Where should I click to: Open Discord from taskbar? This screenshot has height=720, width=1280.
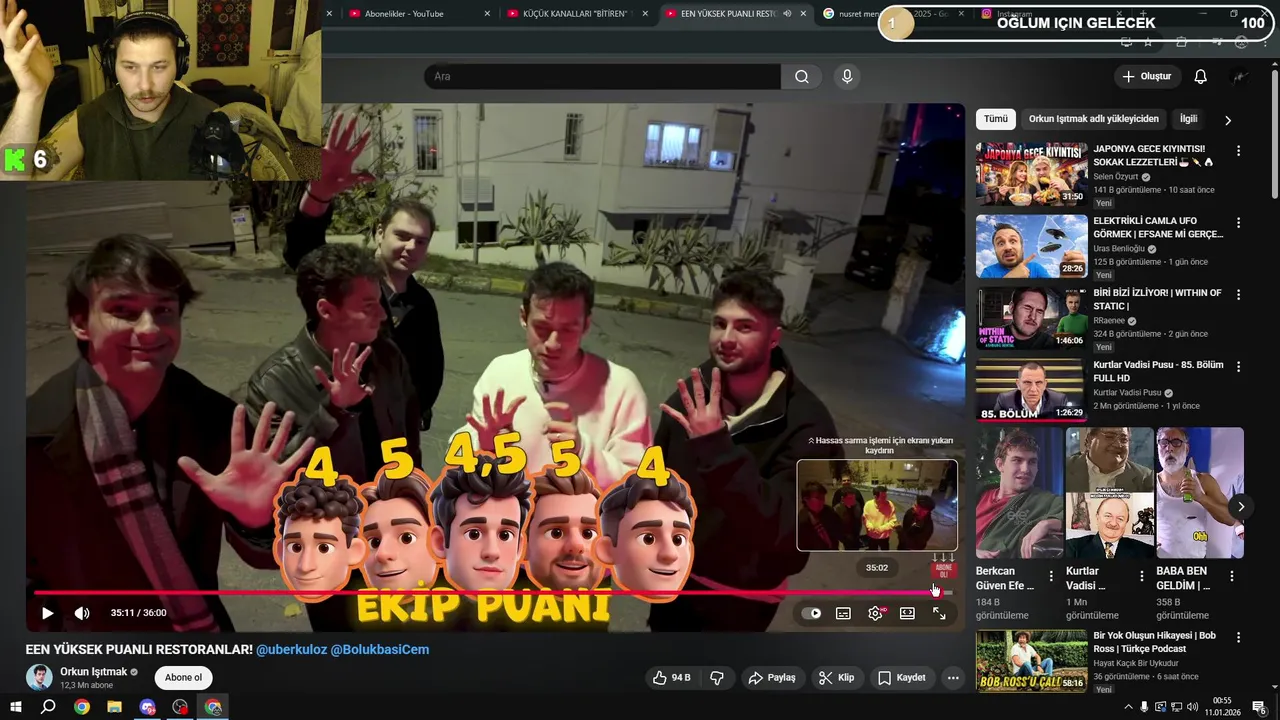pyautogui.click(x=148, y=707)
